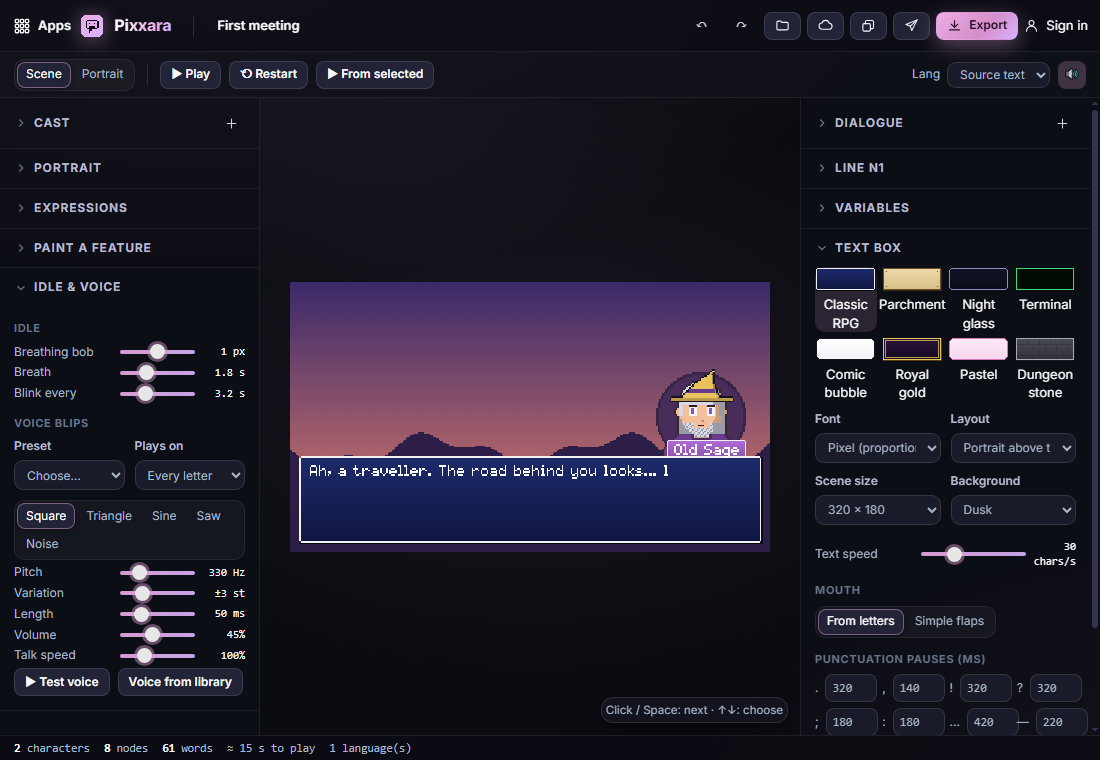
Task: Click the duplicate copies icon
Action: pyautogui.click(x=868, y=26)
